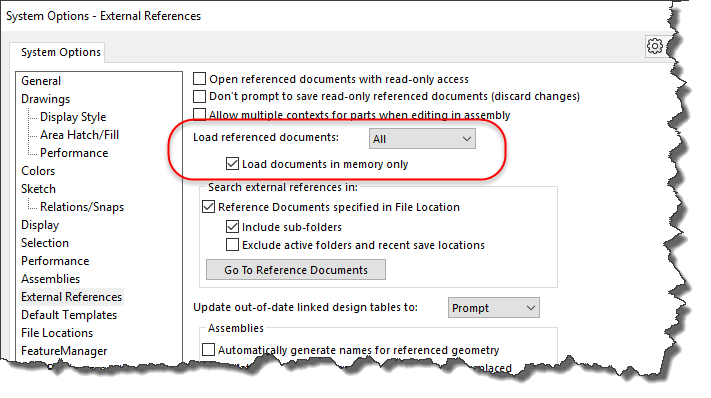Uncheck load documents in memory only
This screenshot has height=398, width=711.
(232, 164)
